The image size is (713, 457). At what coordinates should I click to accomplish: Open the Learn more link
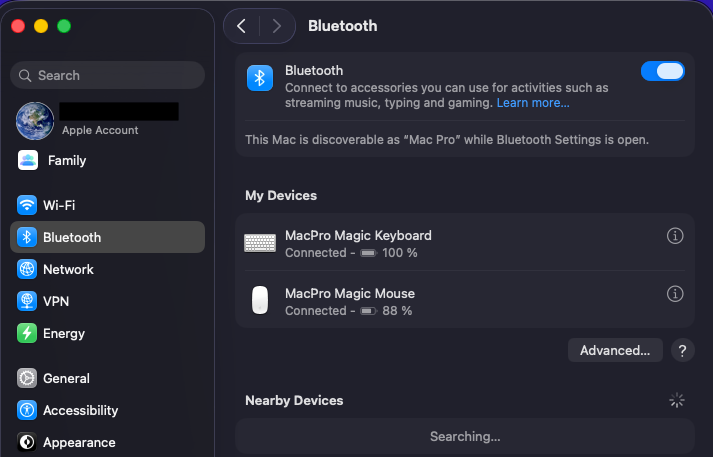(x=533, y=103)
